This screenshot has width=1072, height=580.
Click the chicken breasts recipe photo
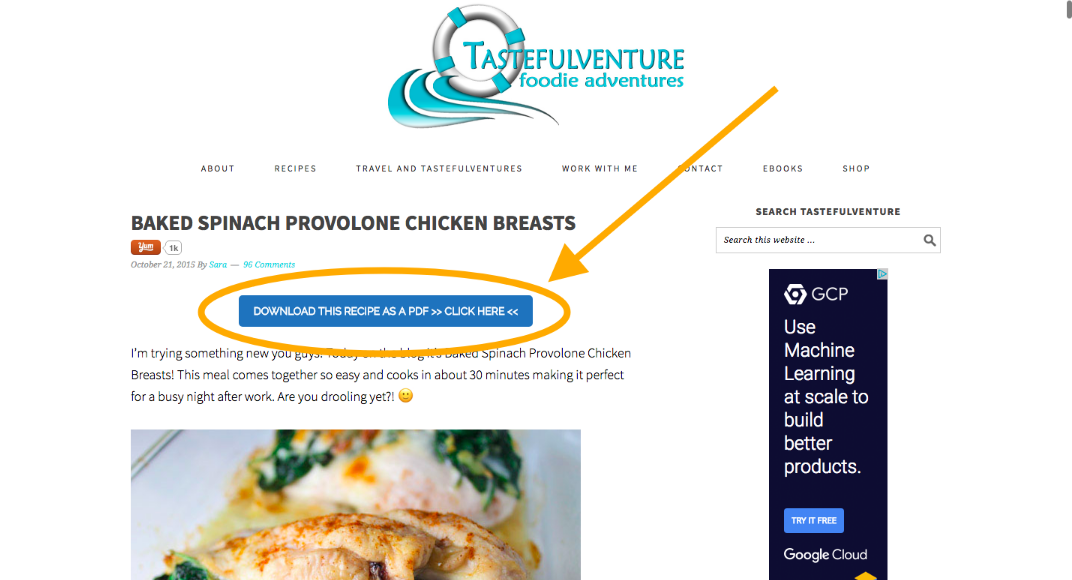[x=356, y=505]
